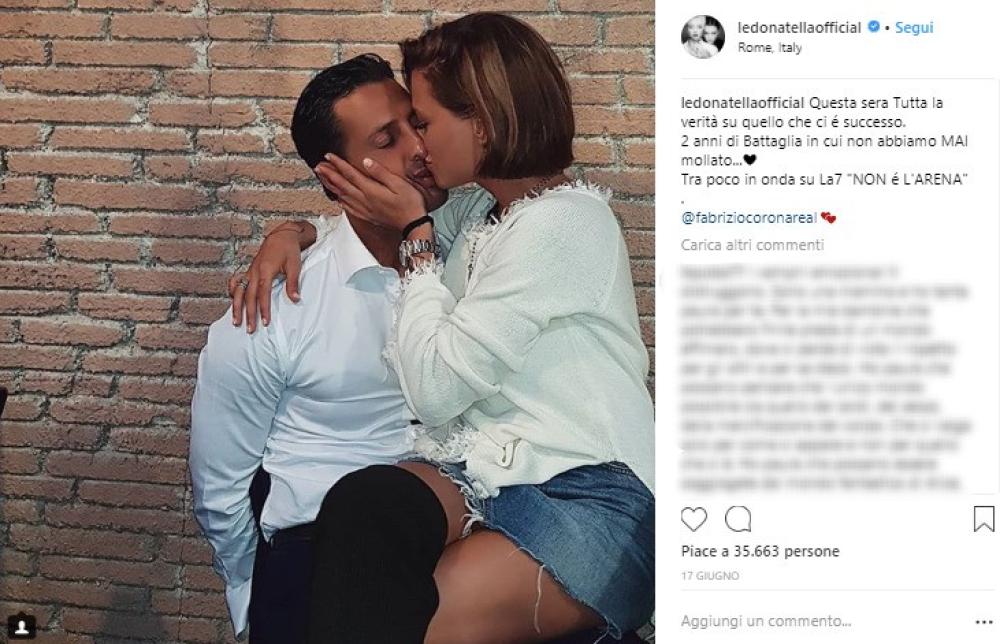Open the three-dot more options menu
The image size is (1000, 644).
point(984,622)
